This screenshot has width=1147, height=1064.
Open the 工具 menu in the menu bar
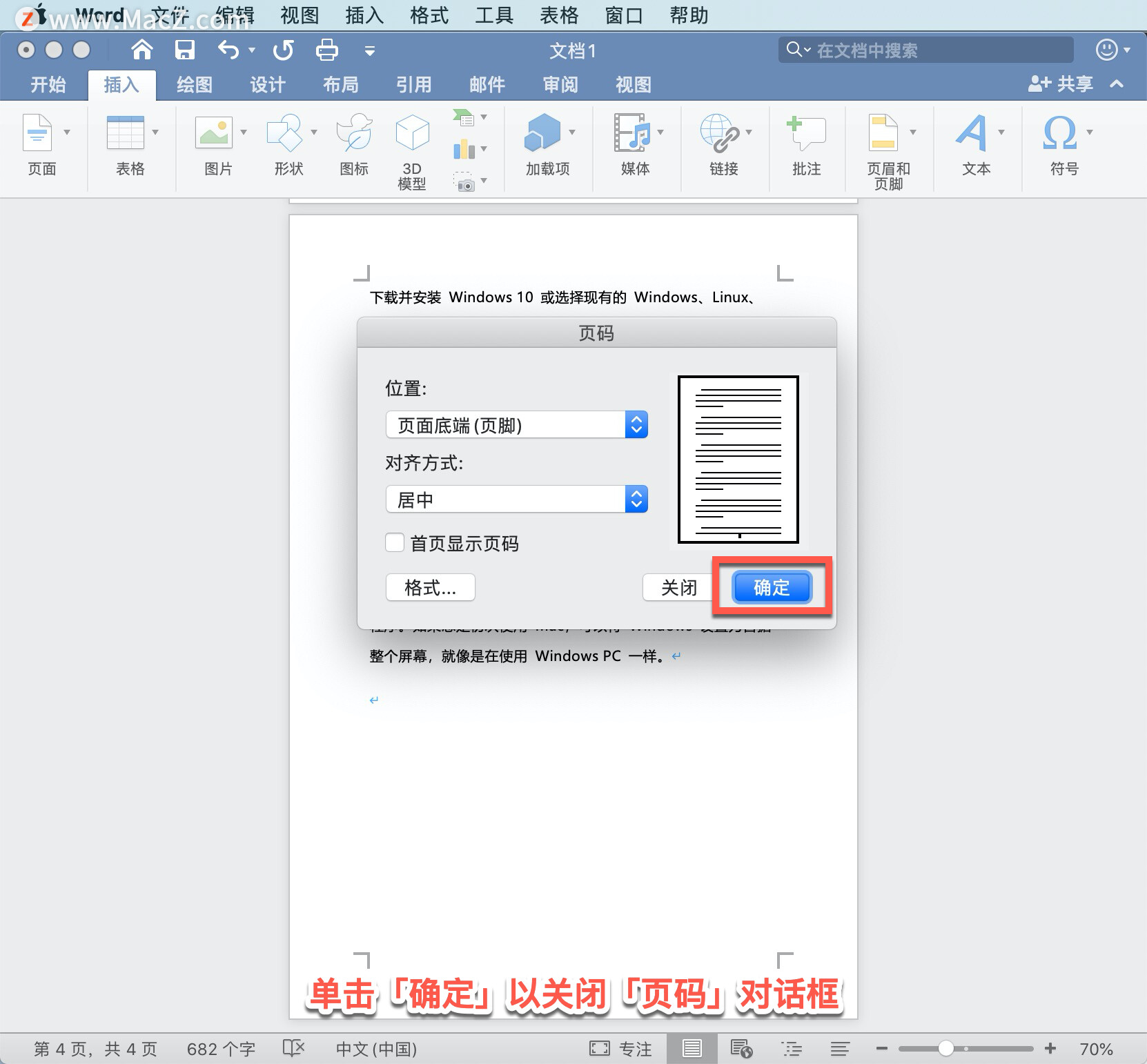[494, 15]
